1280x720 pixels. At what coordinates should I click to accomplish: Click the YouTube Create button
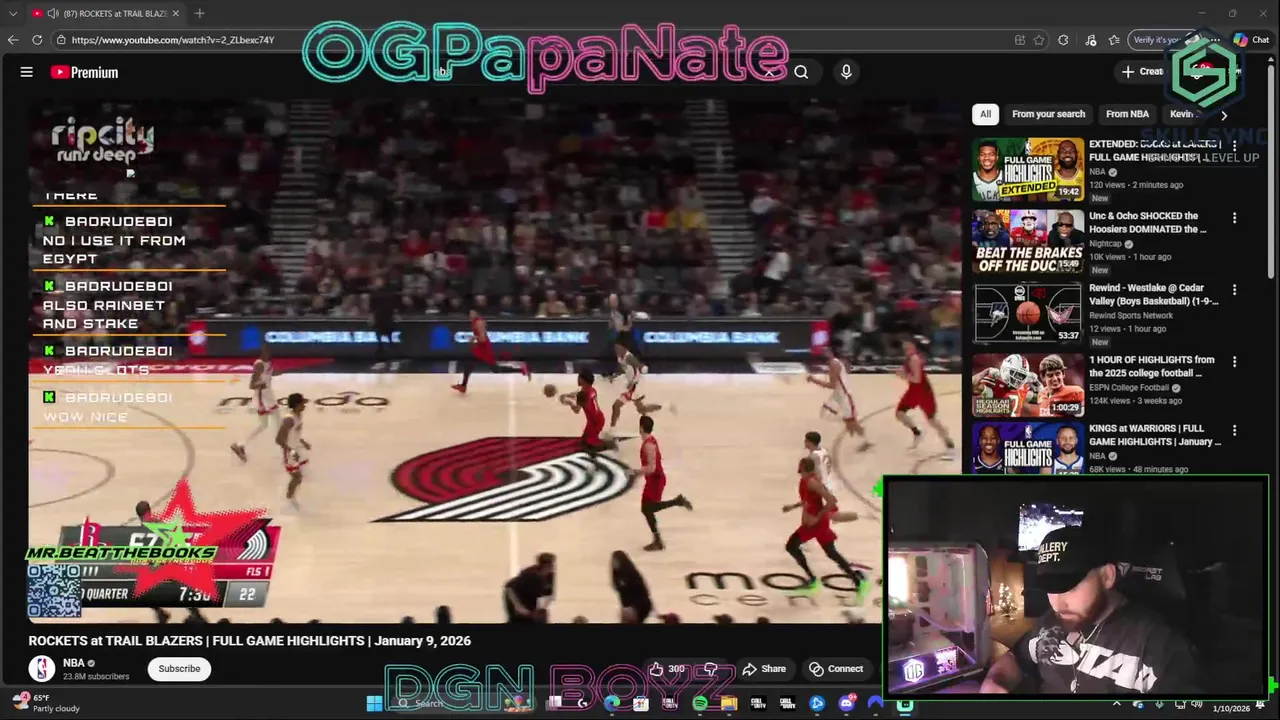coord(1143,72)
